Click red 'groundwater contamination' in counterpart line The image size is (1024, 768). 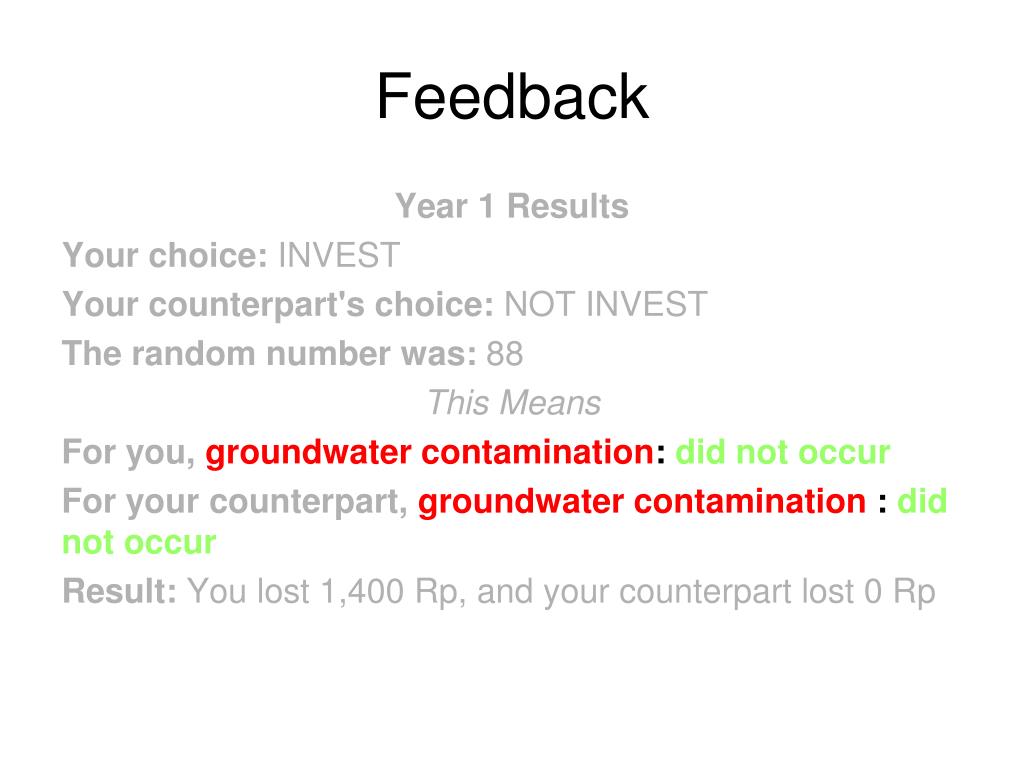pos(642,502)
